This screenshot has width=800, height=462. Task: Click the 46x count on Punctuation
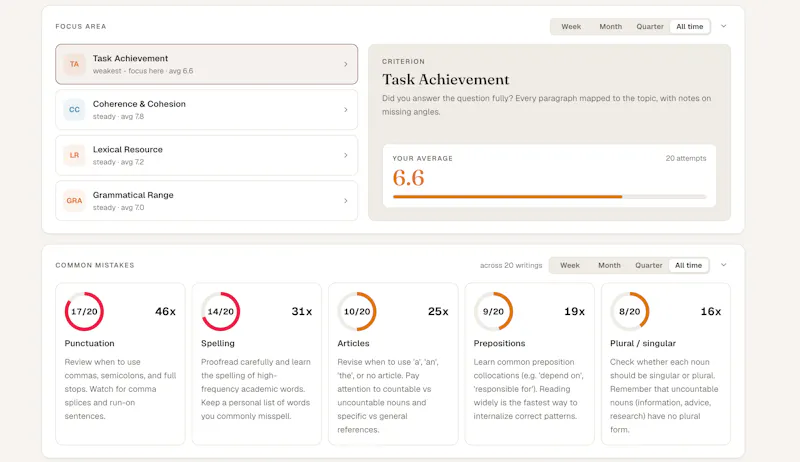[x=165, y=311]
